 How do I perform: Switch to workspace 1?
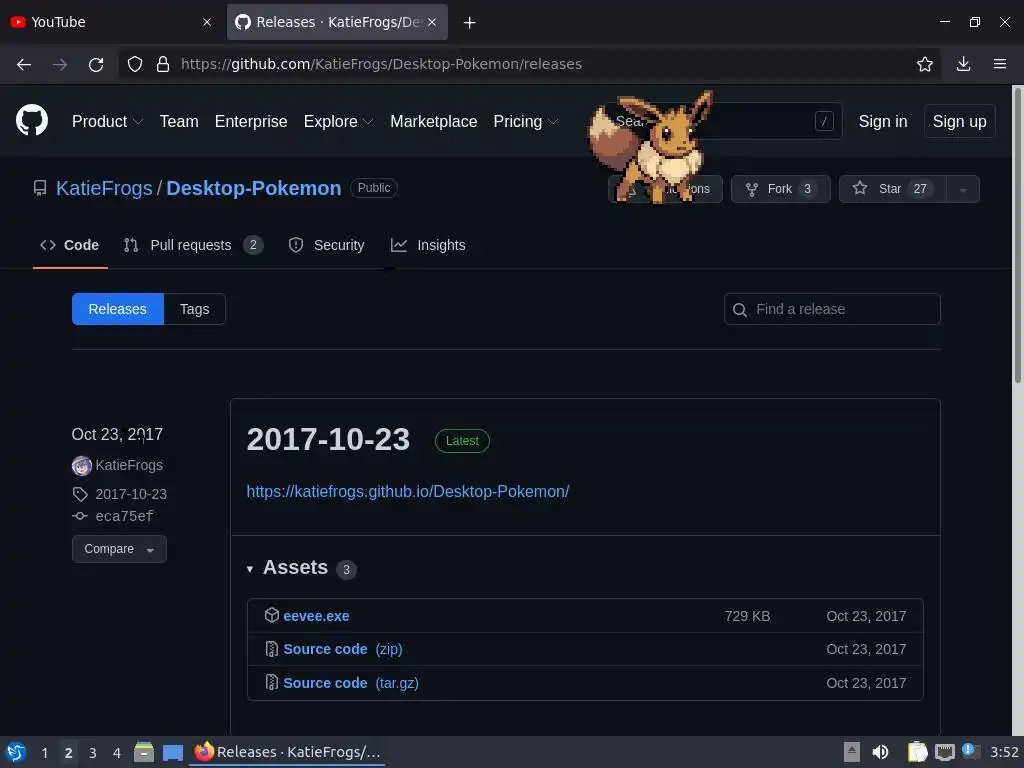[x=44, y=753]
